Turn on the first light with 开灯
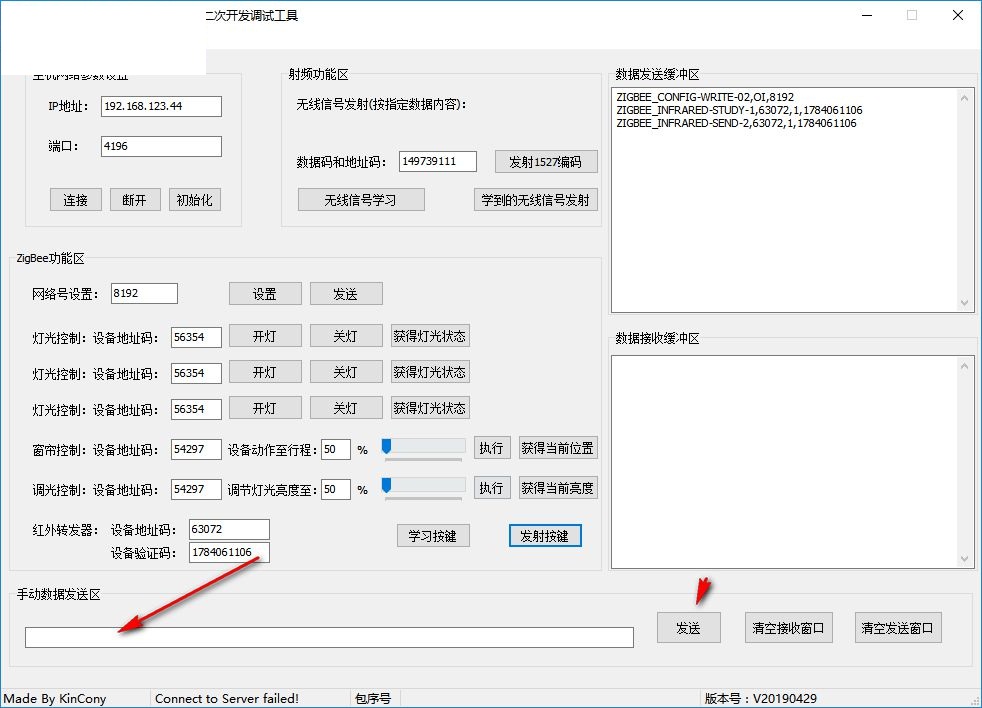The height and width of the screenshot is (708, 982). pos(265,336)
